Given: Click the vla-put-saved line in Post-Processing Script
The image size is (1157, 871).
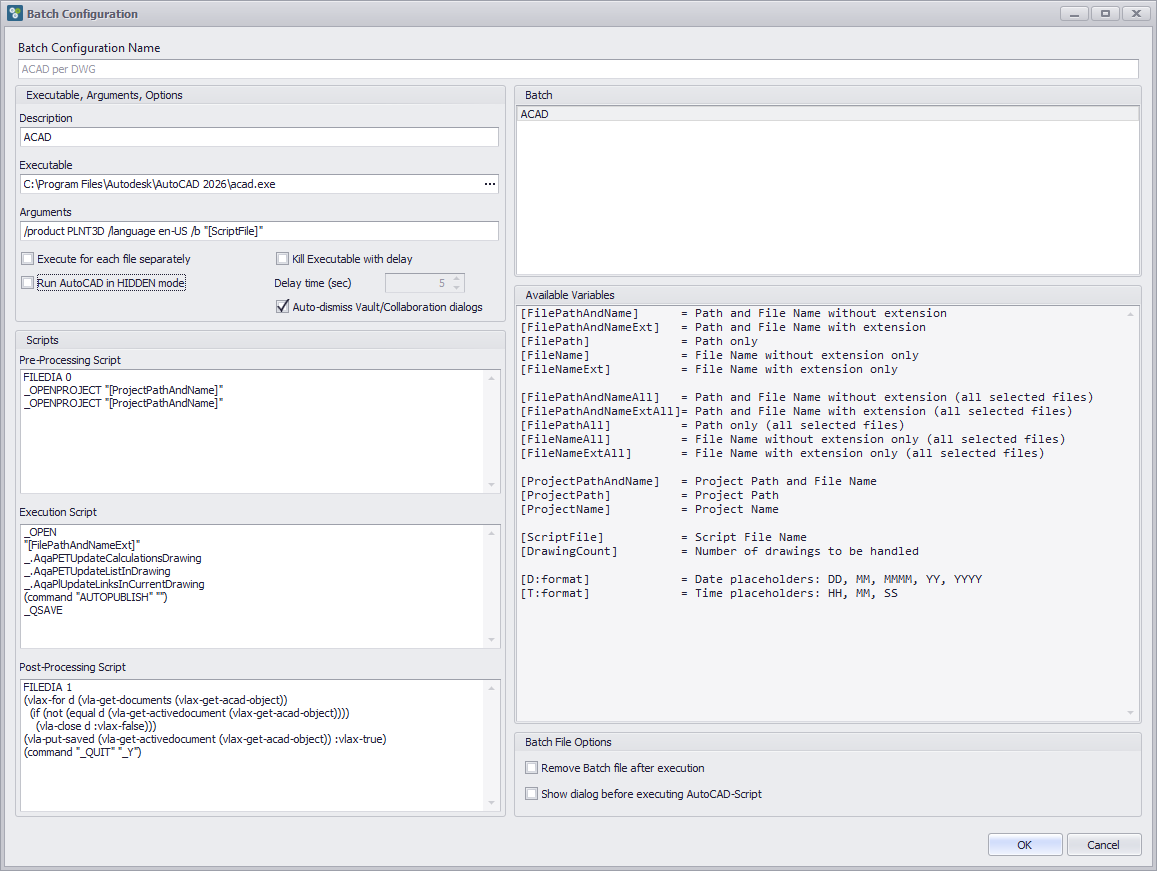Looking at the screenshot, I should (204, 739).
